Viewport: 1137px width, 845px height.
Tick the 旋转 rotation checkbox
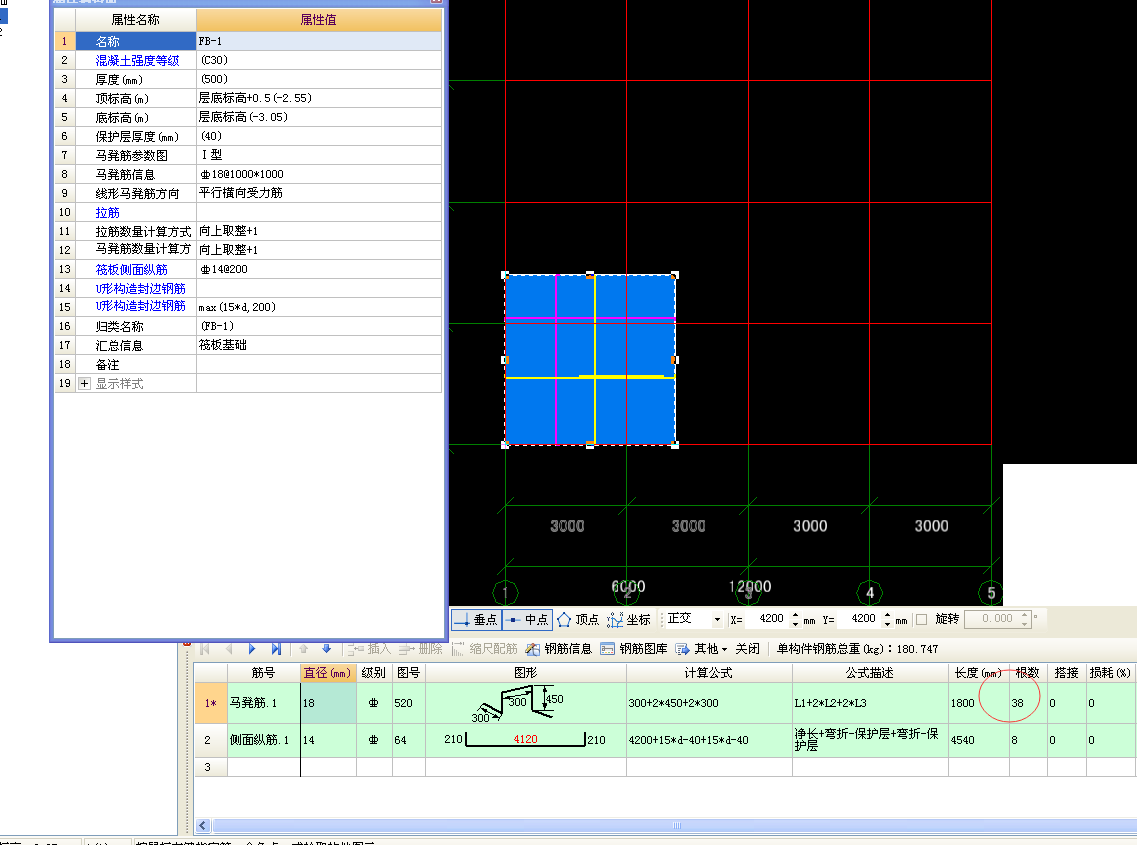point(922,619)
